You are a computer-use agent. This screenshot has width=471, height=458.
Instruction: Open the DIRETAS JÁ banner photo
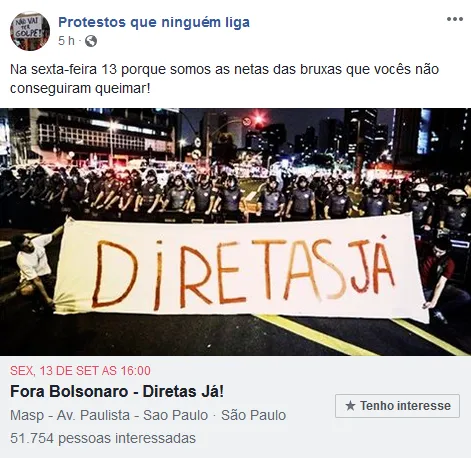coord(235,232)
